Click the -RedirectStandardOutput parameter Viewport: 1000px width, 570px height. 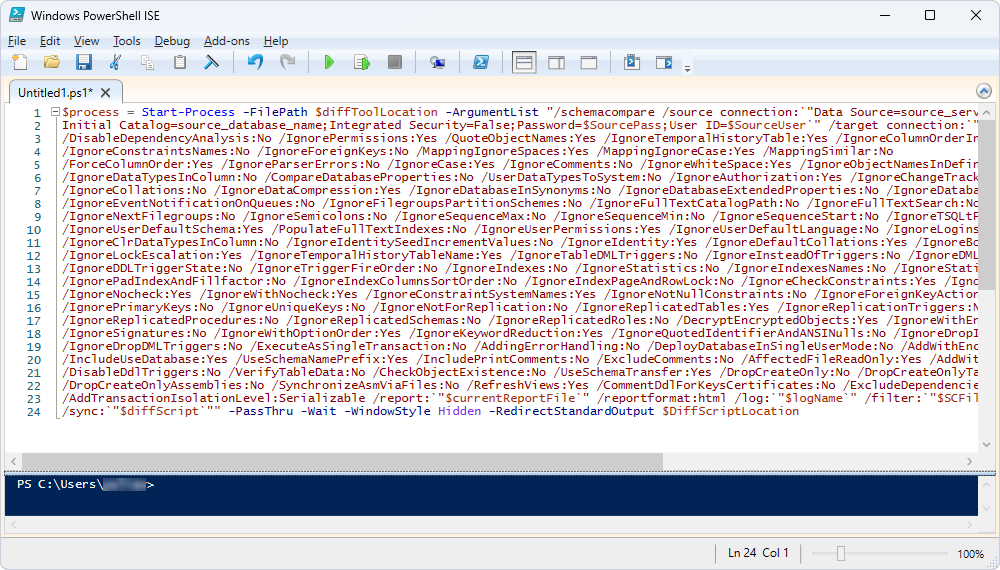point(571,411)
